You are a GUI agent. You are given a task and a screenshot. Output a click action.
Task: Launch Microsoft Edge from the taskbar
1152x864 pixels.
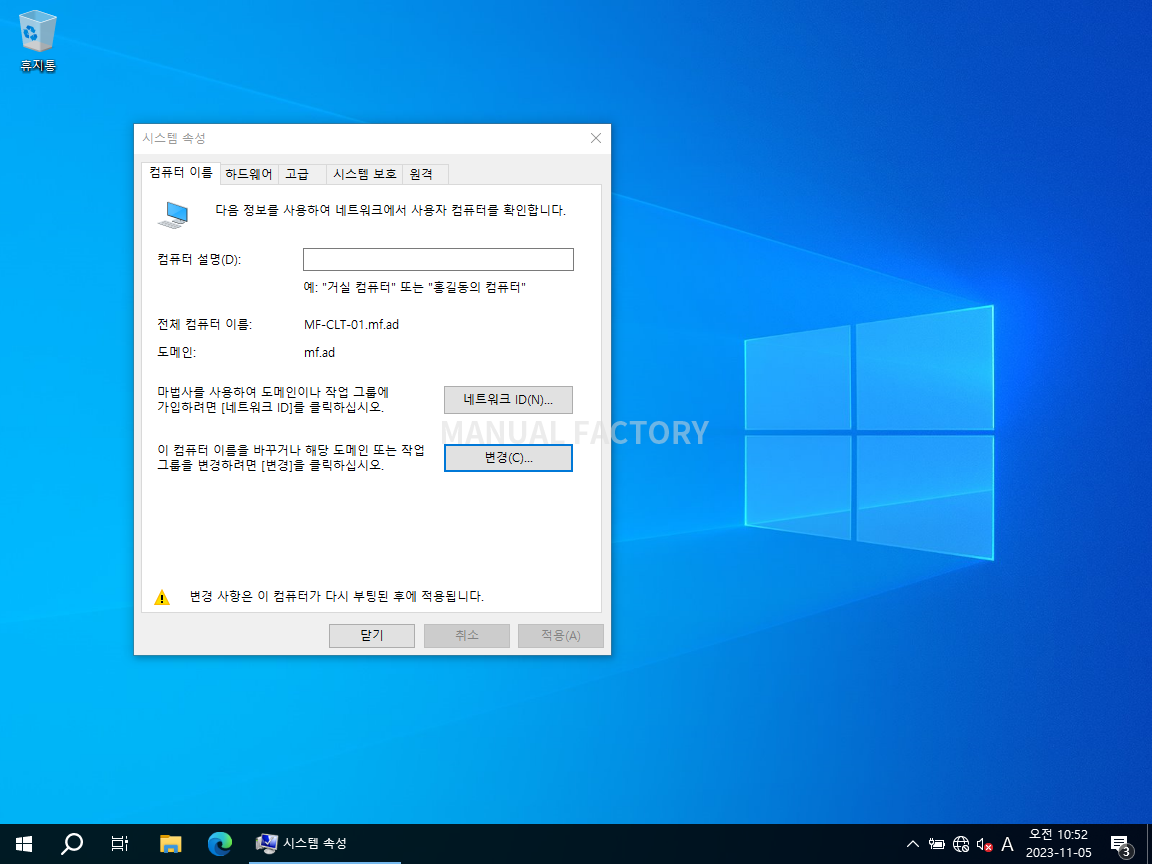coord(220,843)
